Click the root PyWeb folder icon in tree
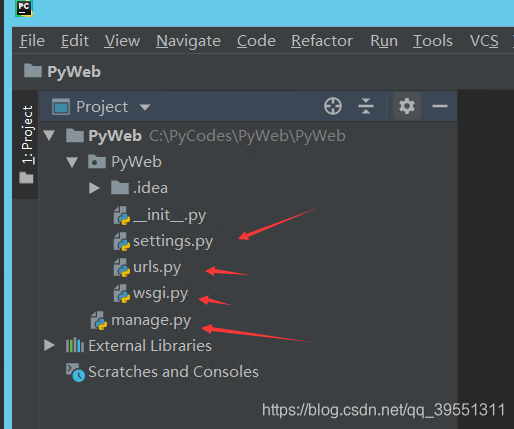The image size is (514, 429). tap(75, 135)
